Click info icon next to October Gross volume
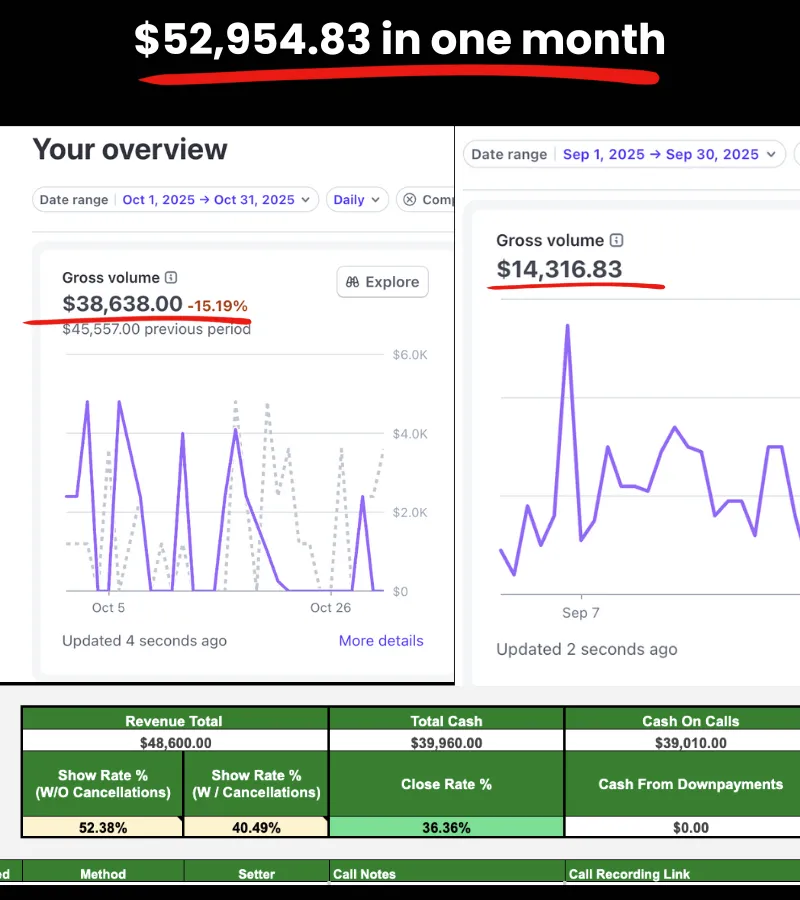The height and width of the screenshot is (900, 800). point(171,278)
